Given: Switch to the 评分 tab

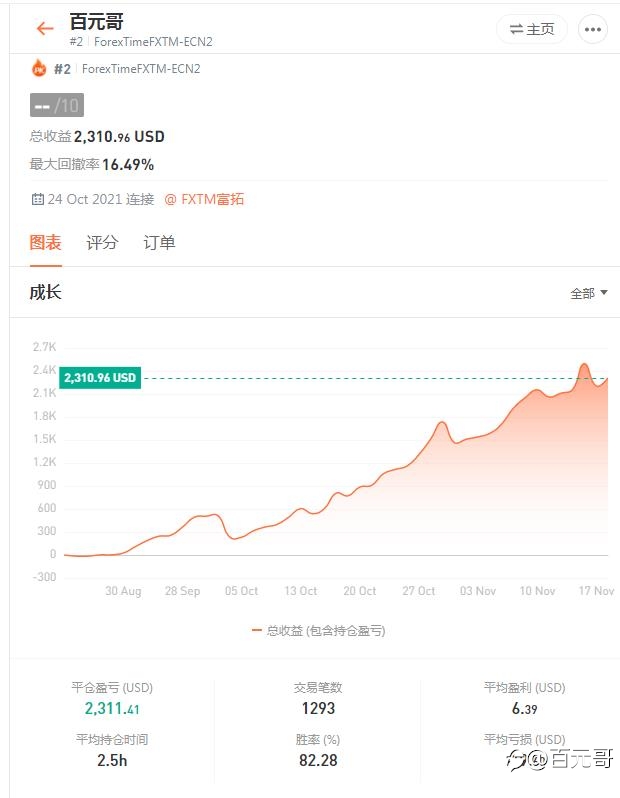Looking at the screenshot, I should tap(102, 242).
